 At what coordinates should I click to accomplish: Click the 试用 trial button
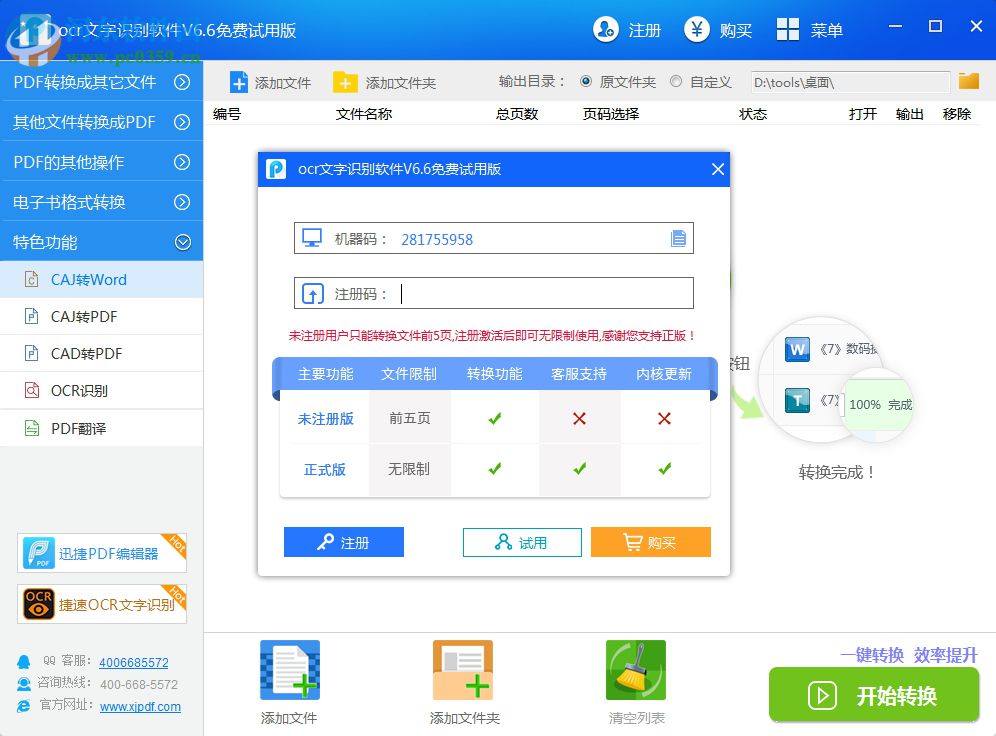point(522,542)
